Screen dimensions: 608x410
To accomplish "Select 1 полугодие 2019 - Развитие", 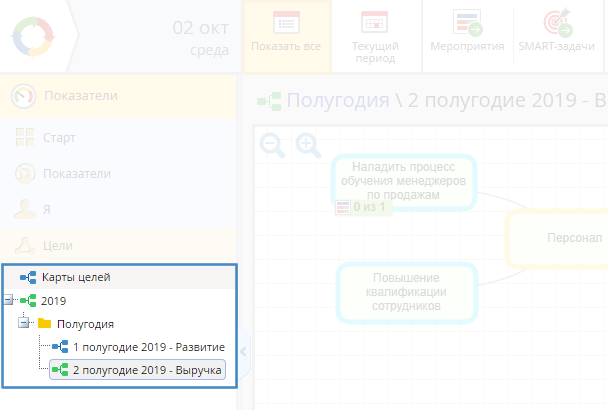I will coord(148,347).
